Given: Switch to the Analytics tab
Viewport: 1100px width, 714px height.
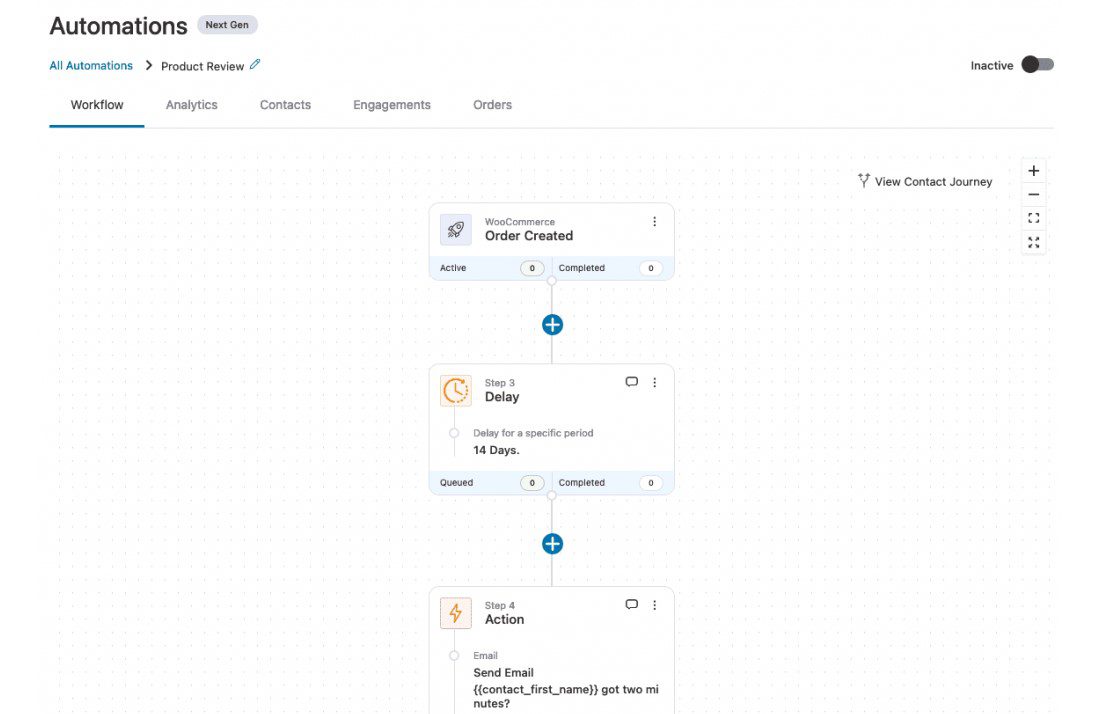Looking at the screenshot, I should click(x=191, y=104).
